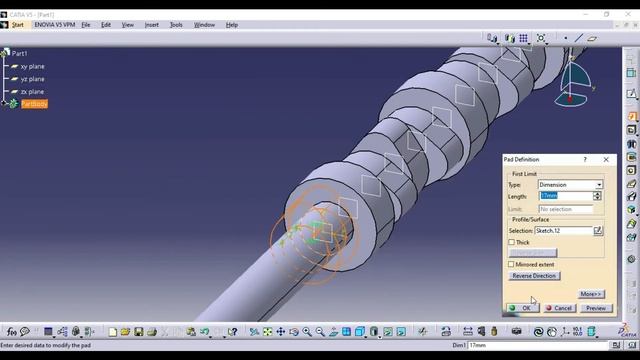Select the Pad tool in the right toolbar
Image resolution: width=640 pixels, height=360 pixels.
pyautogui.click(x=631, y=116)
